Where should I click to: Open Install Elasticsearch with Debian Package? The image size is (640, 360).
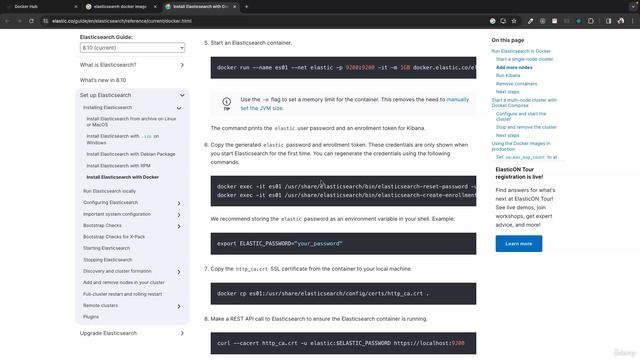pos(131,154)
